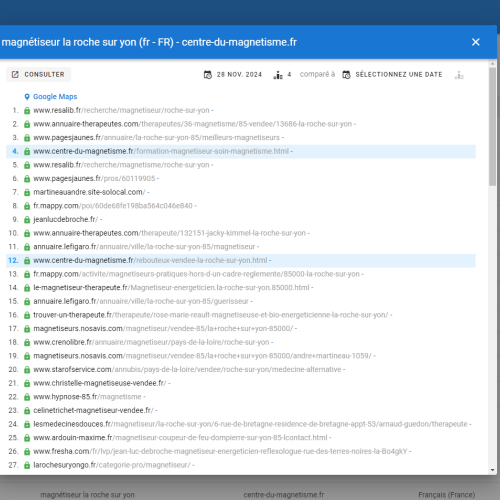Viewport: 500px width, 500px height.
Task: Open result 15 annuaire.lefigaro.fr guerisseur
Action: coord(141,302)
